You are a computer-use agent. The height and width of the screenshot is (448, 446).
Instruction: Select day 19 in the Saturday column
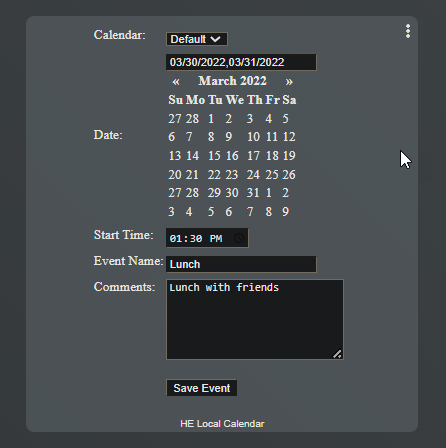coord(289,156)
